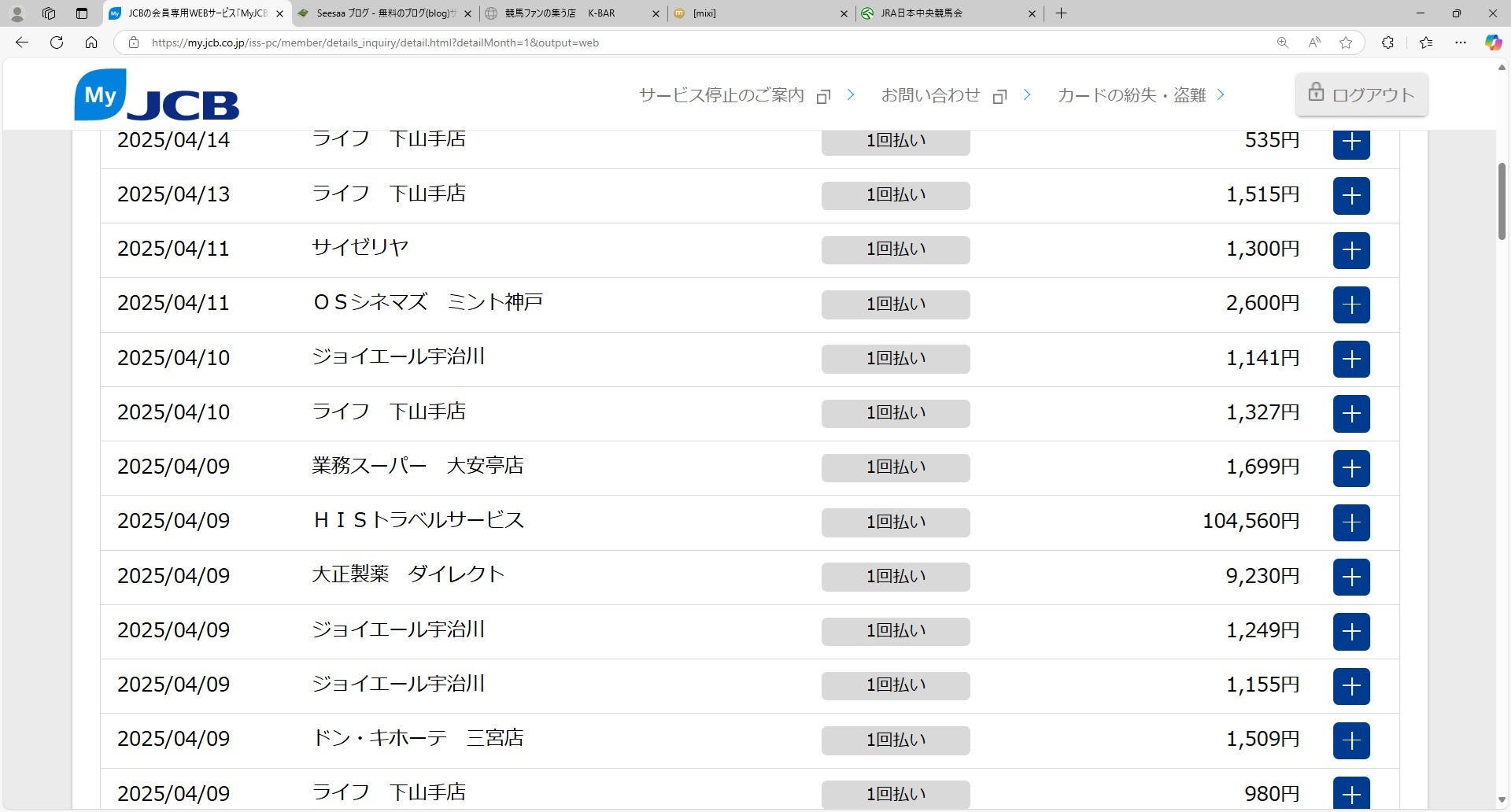Expand details for 535円 ライフ 下山手店 row
Screen dimensions: 1511x812
tap(1351, 144)
